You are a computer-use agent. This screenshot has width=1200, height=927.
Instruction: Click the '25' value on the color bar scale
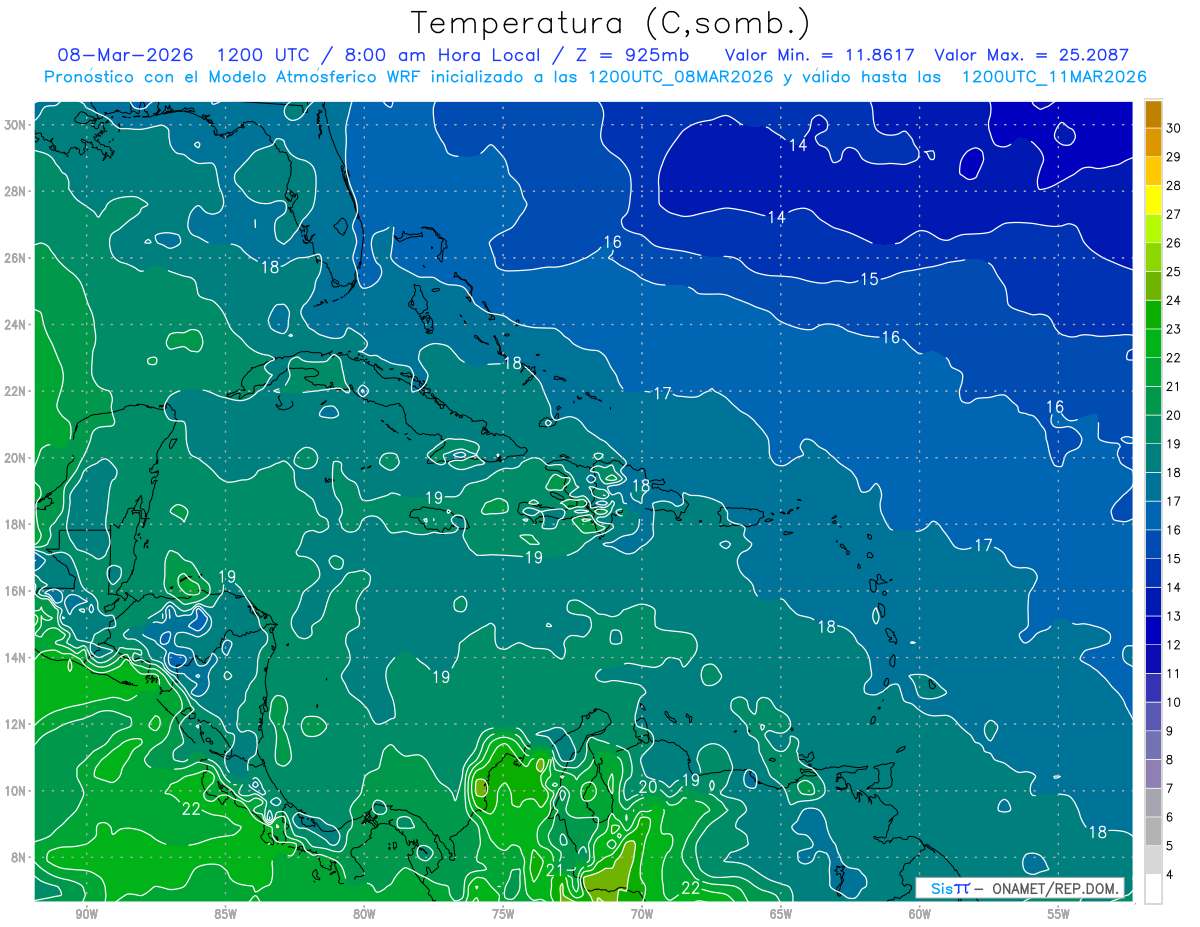tap(1173, 271)
